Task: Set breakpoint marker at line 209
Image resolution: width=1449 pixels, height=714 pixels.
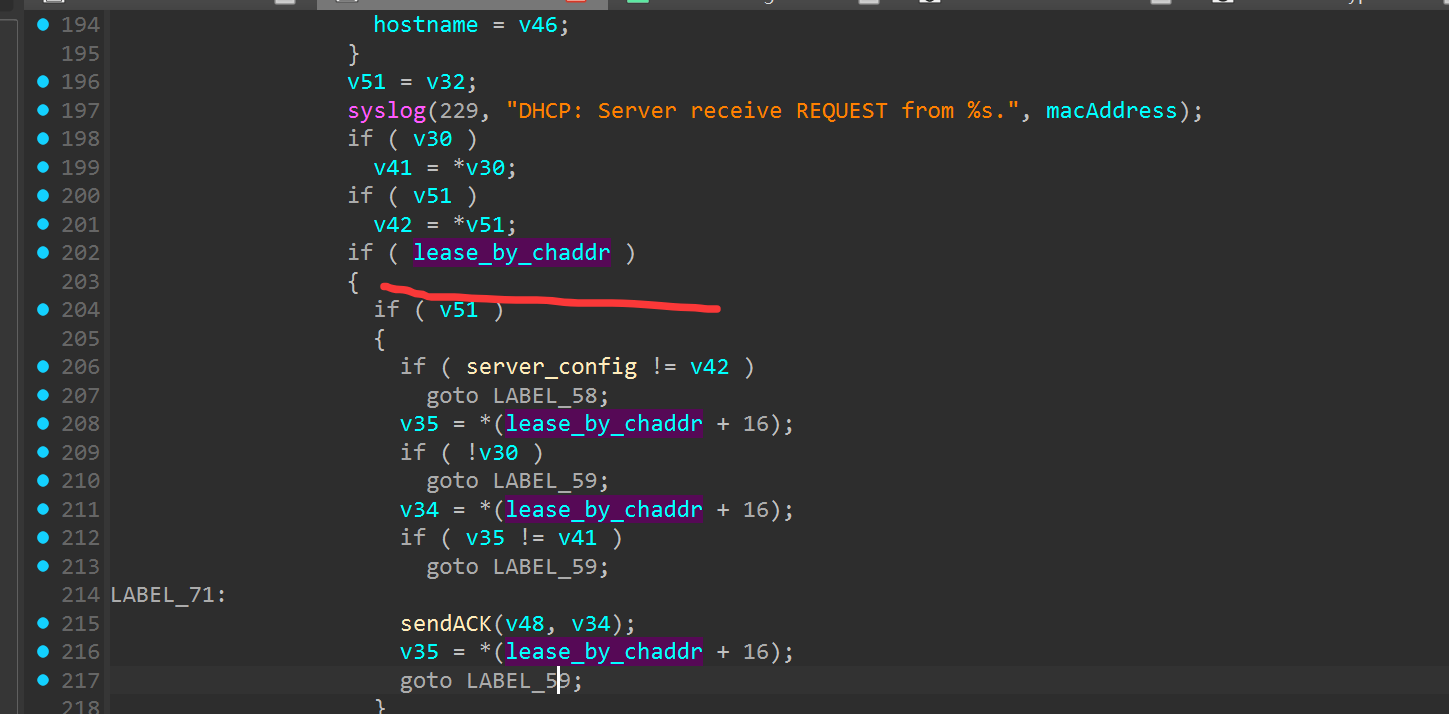Action: (42, 452)
